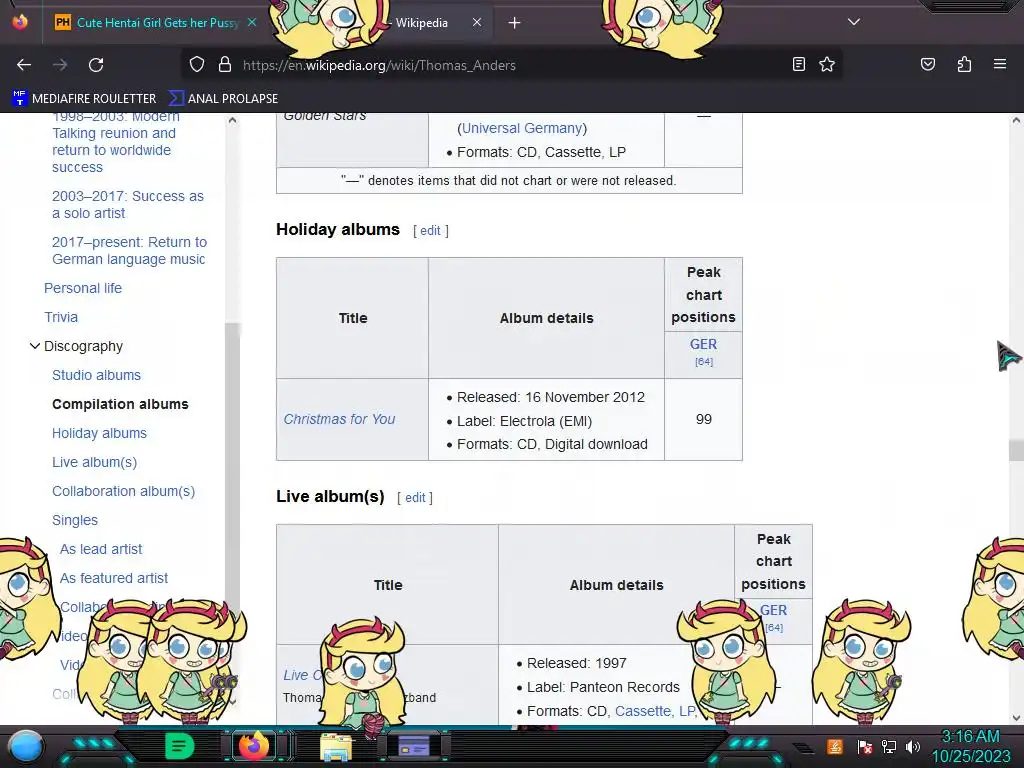Click text Released: 1997
1024x768 pixels.
[x=577, y=664]
